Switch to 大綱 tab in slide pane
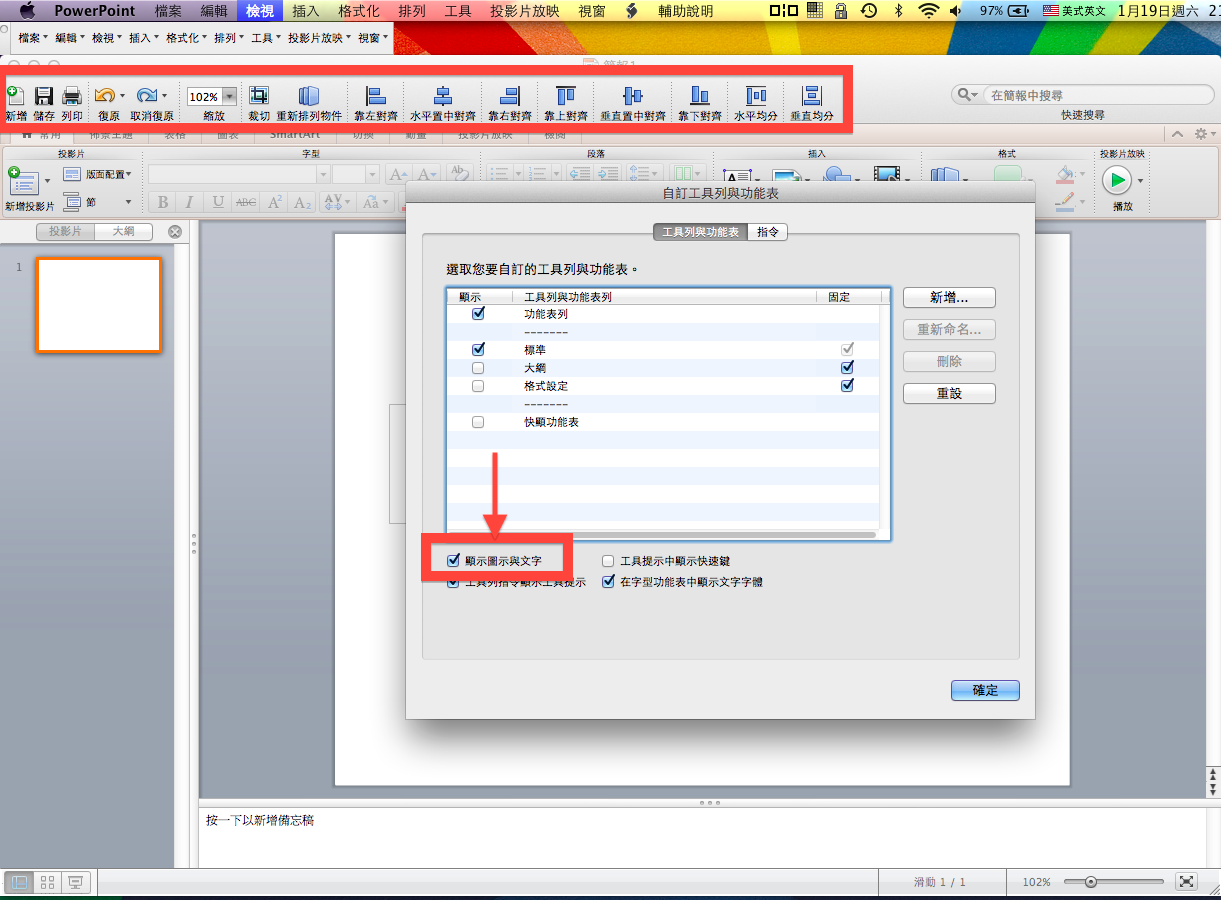 [x=123, y=231]
